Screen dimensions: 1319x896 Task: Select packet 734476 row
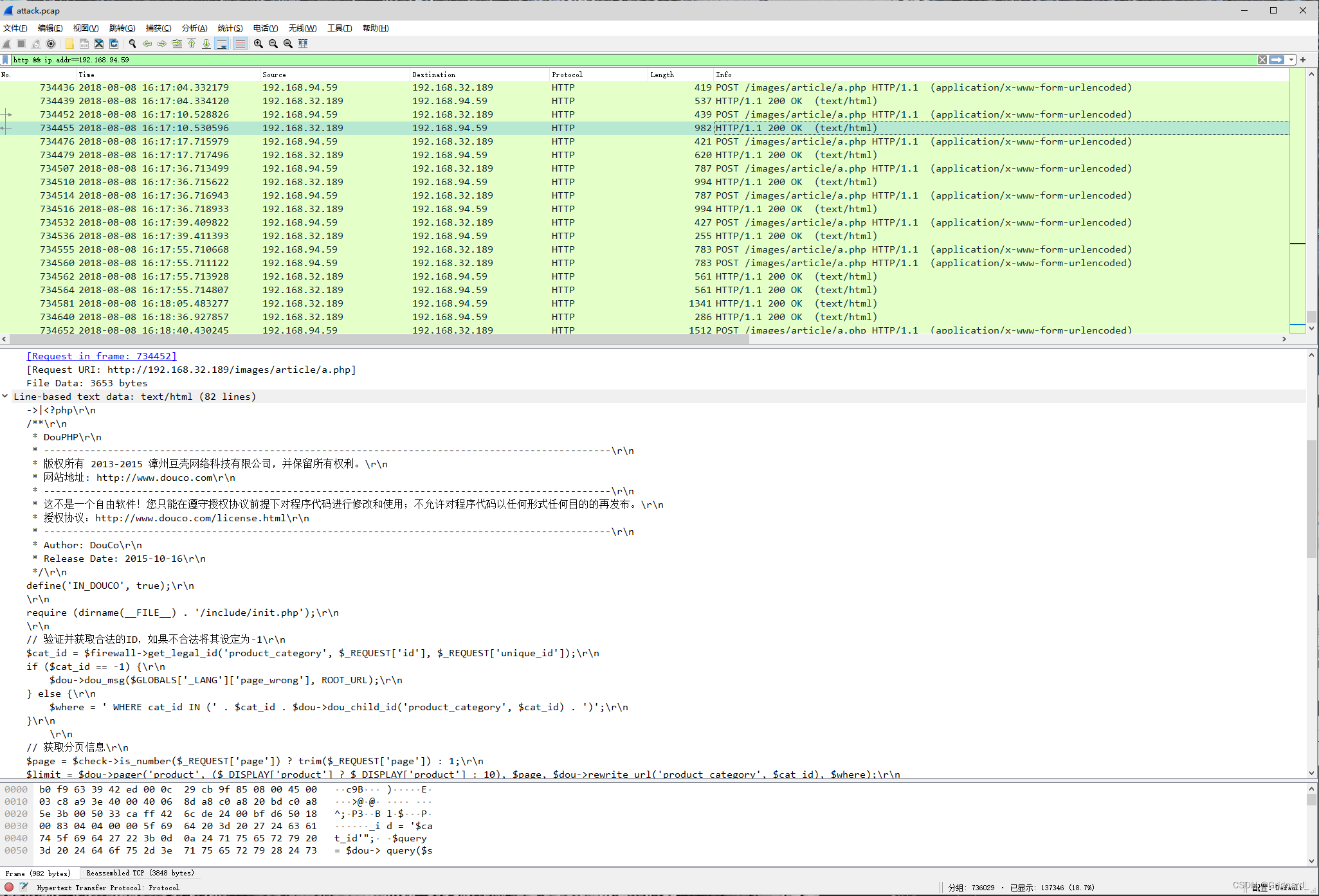point(644,141)
